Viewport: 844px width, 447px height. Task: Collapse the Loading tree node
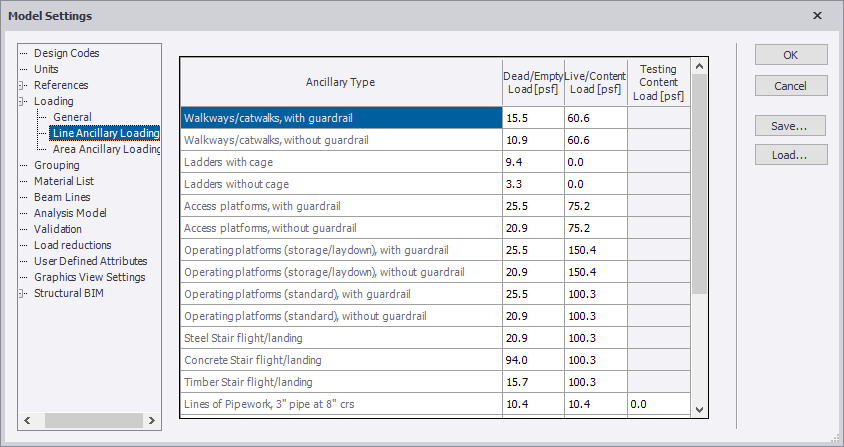(23, 101)
